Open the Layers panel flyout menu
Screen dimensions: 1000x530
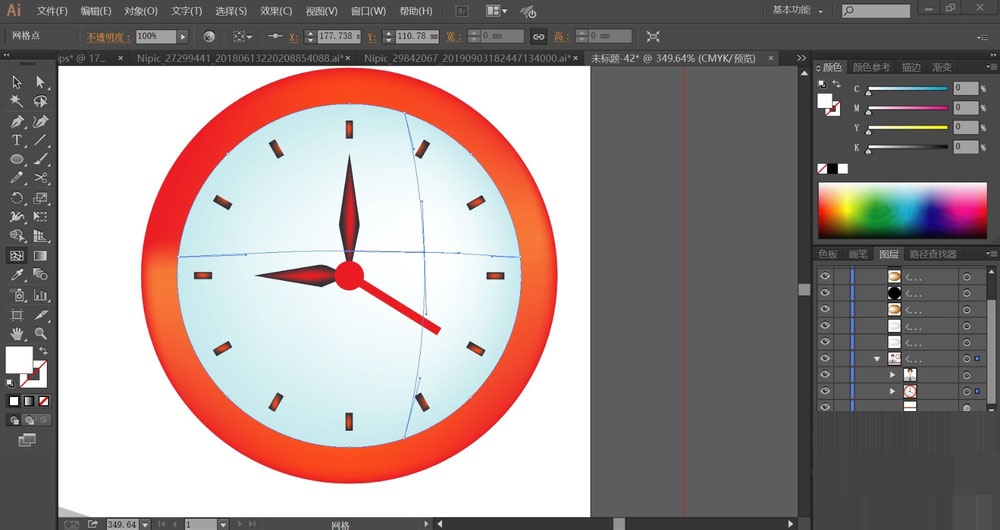[x=991, y=254]
